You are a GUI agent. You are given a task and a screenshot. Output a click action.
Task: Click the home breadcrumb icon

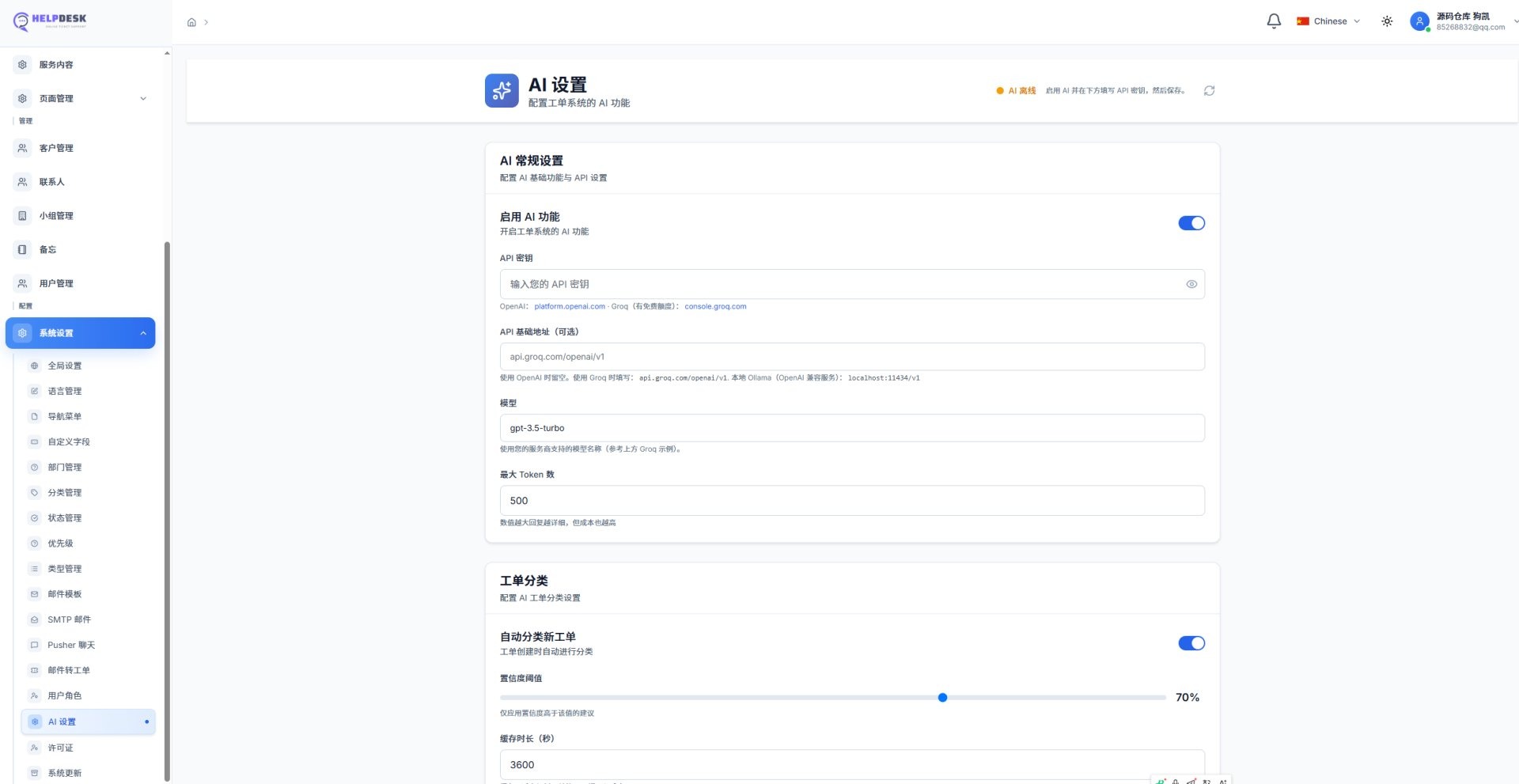pos(191,22)
